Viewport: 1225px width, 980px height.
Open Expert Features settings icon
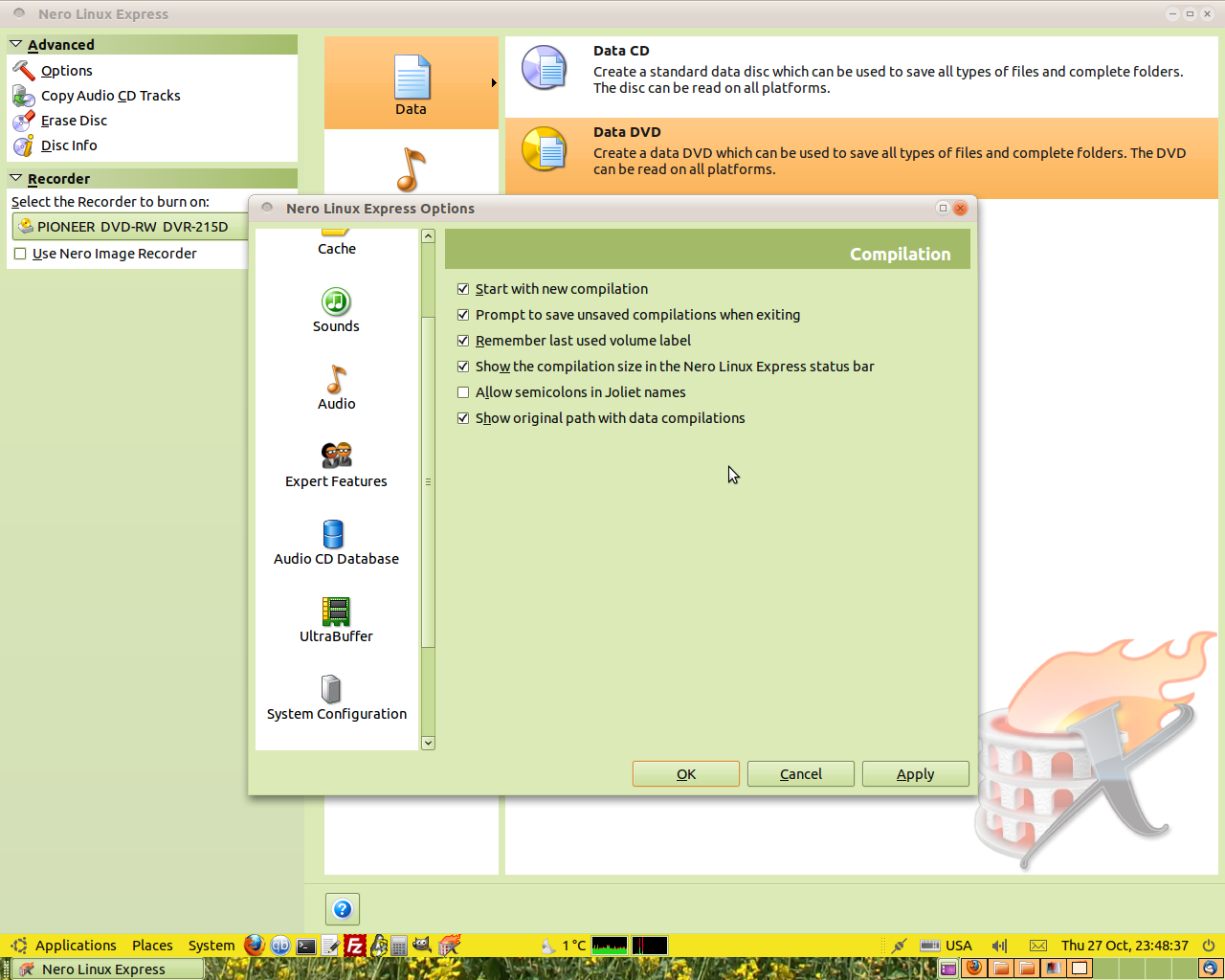[336, 456]
